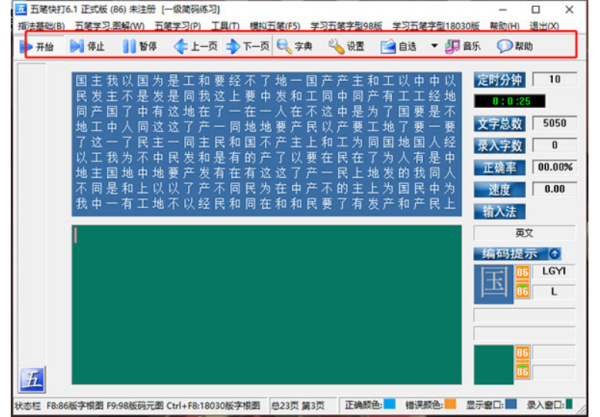Click the 文字总数 label button
The width and height of the screenshot is (600, 417).
click(499, 124)
